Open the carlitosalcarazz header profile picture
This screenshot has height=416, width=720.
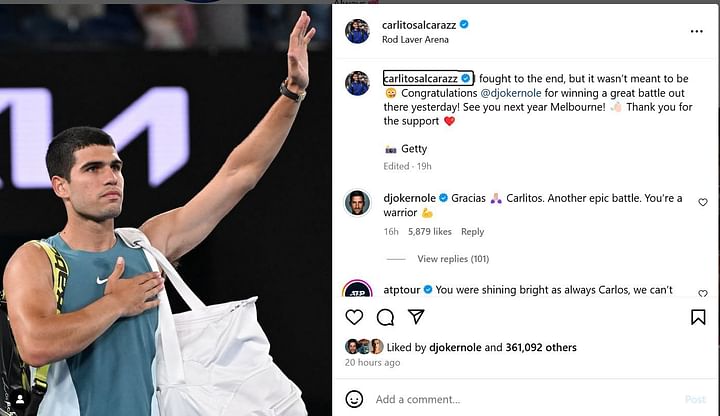(x=357, y=31)
